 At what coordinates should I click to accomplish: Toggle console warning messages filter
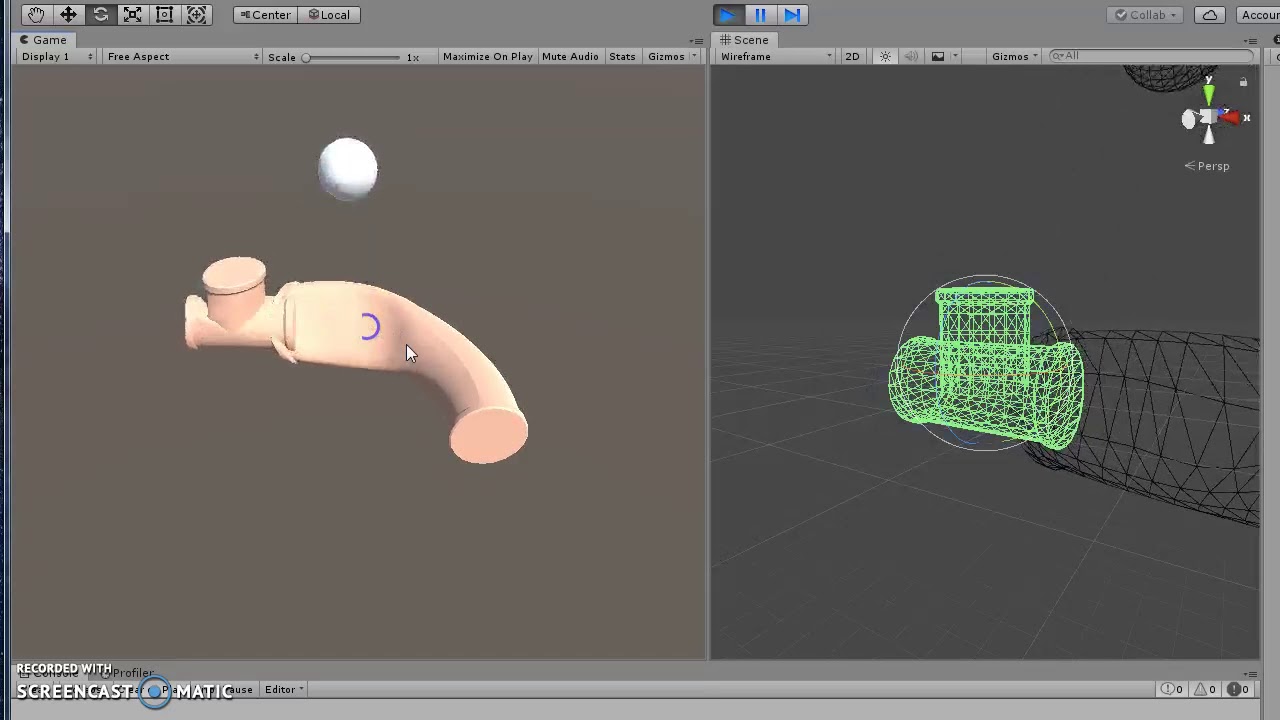(1204, 689)
